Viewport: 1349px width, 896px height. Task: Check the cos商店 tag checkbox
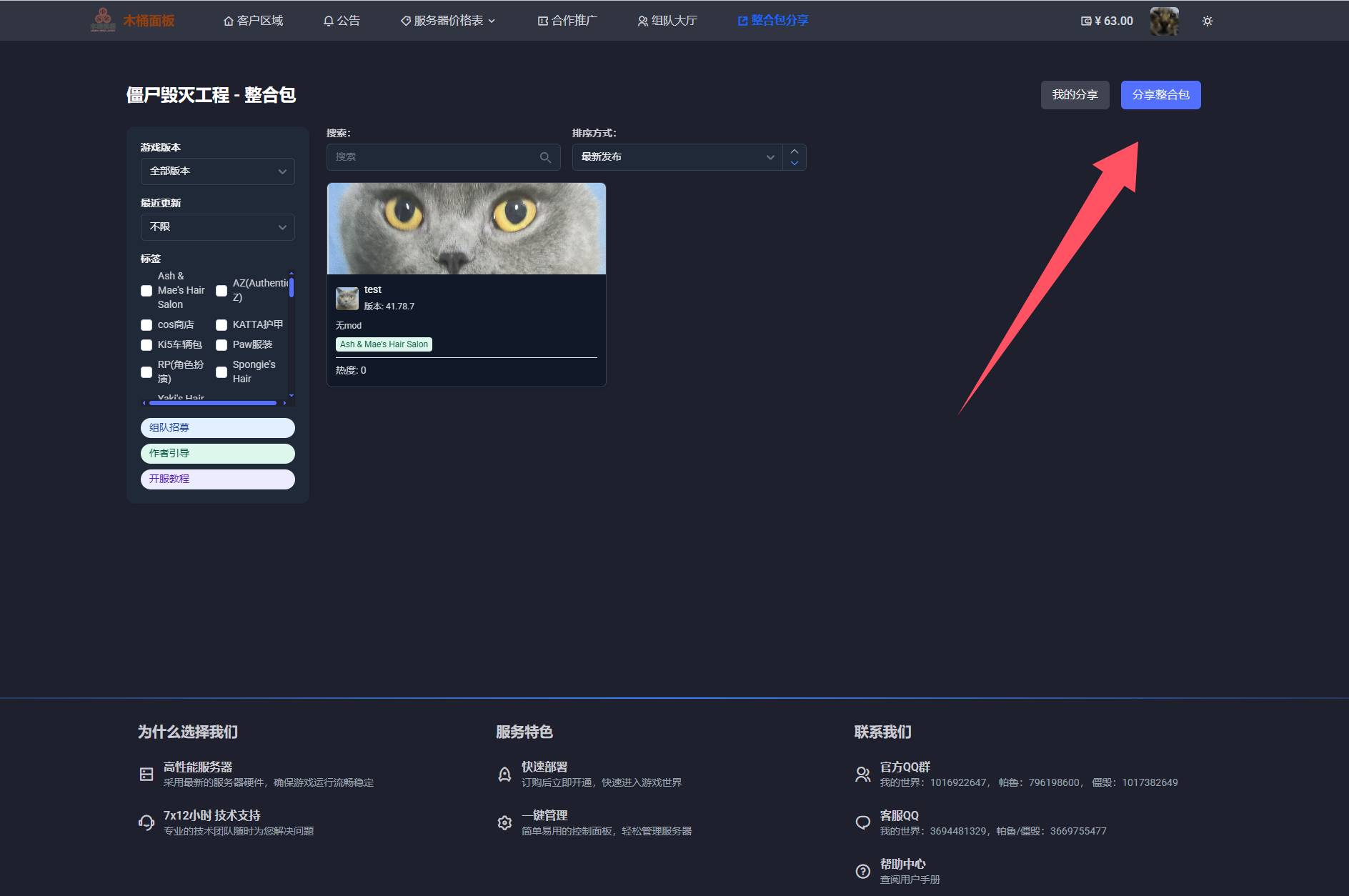[x=146, y=325]
